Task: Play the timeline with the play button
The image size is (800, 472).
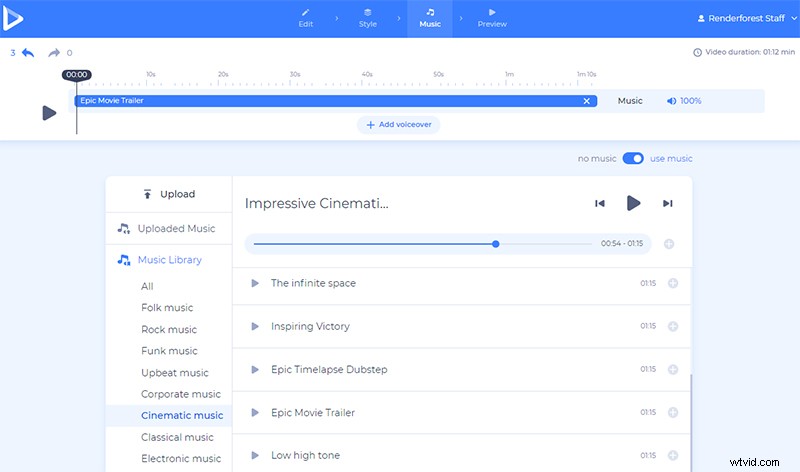Action: [49, 113]
